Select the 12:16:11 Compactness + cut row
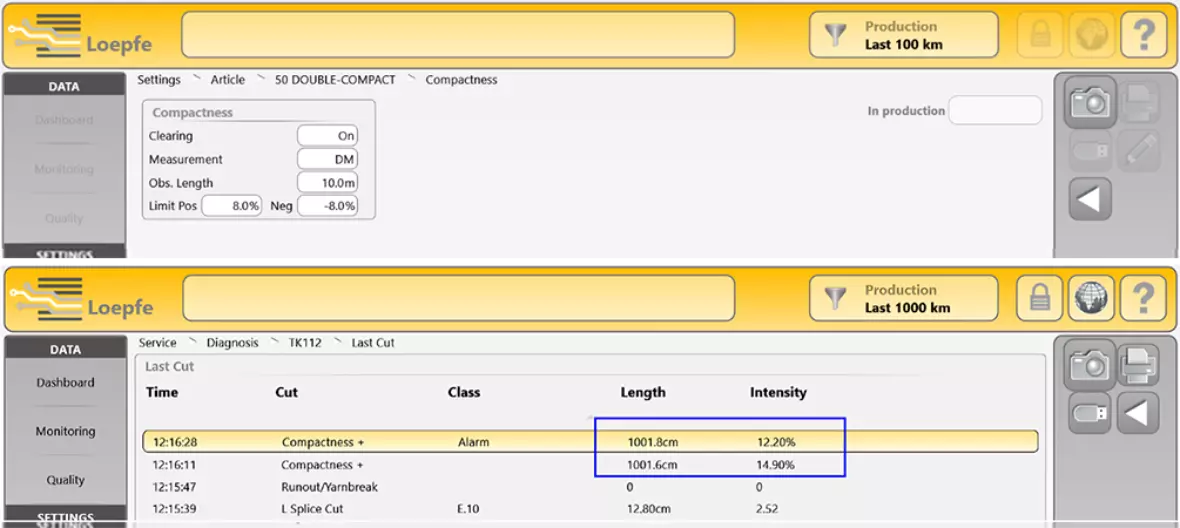Image resolution: width=1180 pixels, height=528 pixels. [x=590, y=465]
